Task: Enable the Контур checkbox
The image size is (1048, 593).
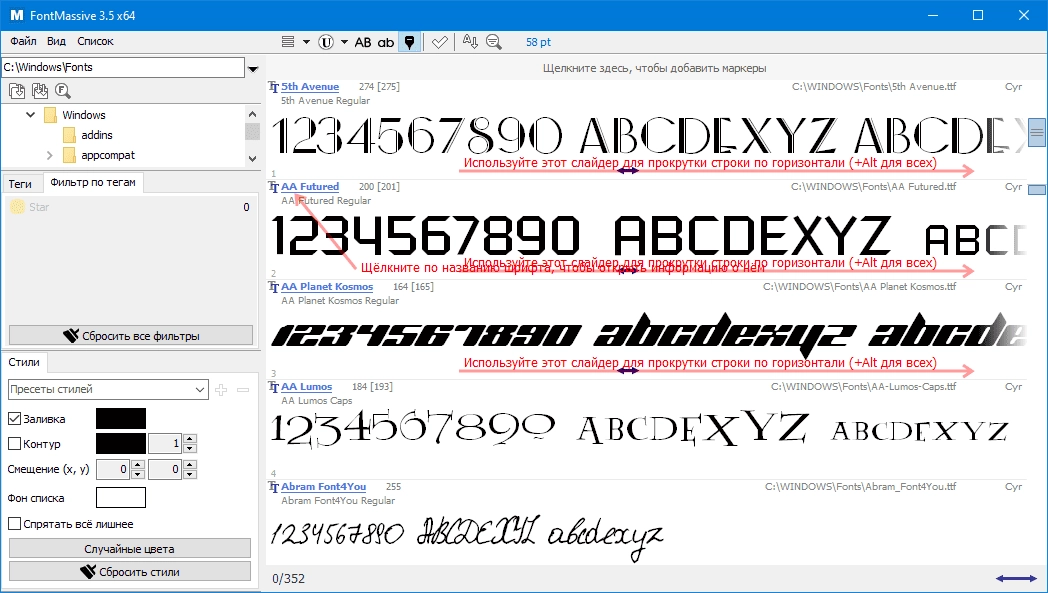Action: pos(14,443)
